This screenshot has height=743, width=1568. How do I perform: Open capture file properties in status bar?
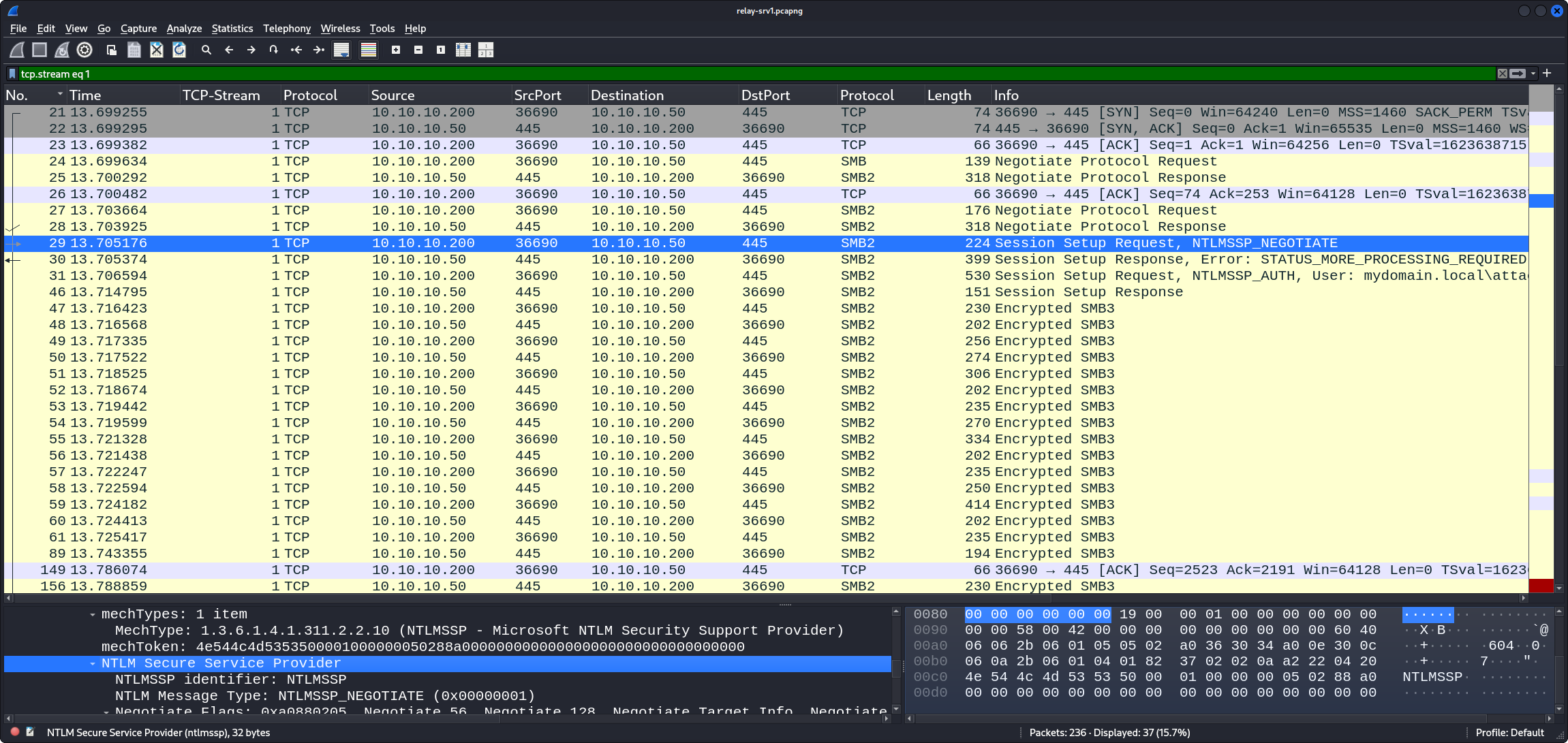30,732
